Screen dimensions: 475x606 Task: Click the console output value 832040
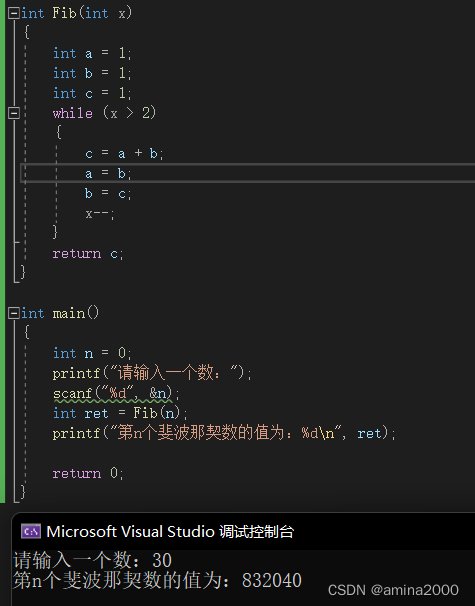tap(272, 580)
